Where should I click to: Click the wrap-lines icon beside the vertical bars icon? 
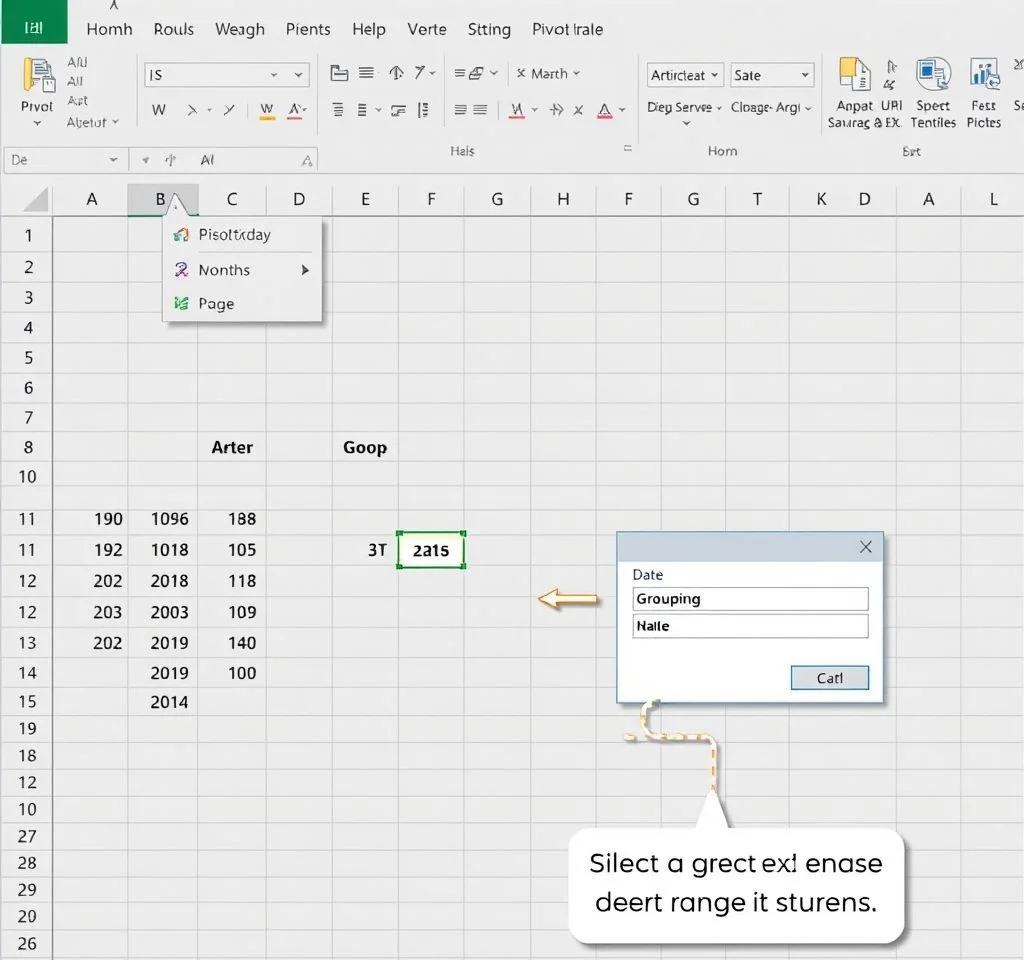click(398, 110)
